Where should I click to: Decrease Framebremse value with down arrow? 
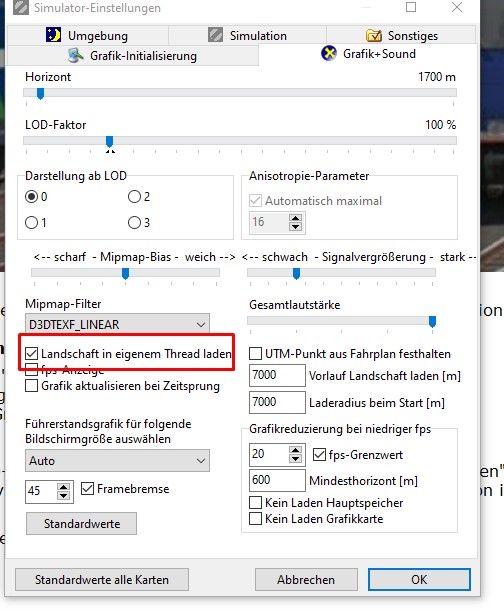click(64, 495)
